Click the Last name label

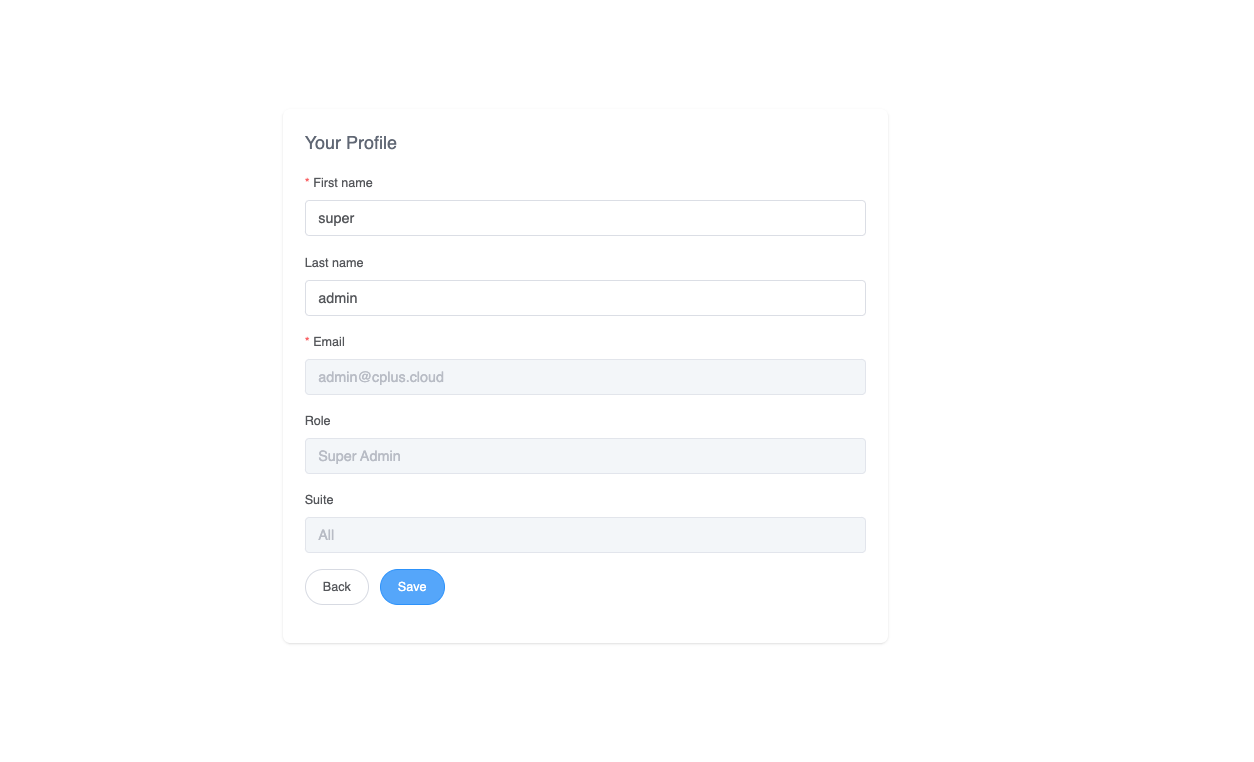coord(334,263)
